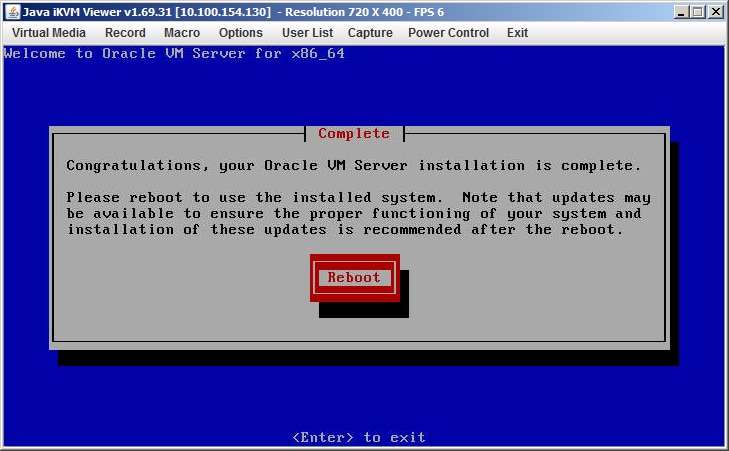Click 'Welcome to Oracle VM Server' header text
This screenshot has height=451, width=729.
[x=174, y=53]
